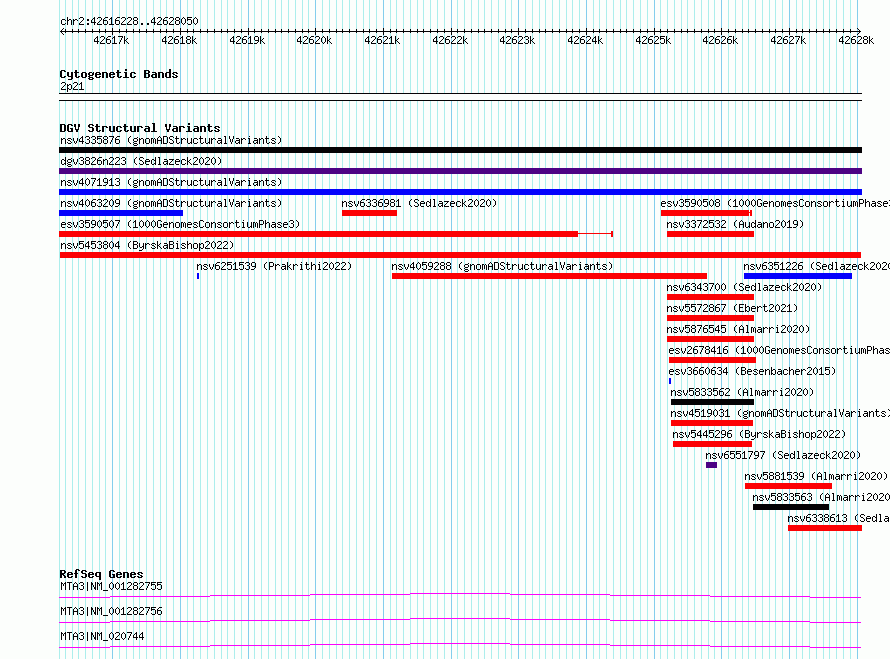Click the red nsv6343700 variant bar

(710, 297)
